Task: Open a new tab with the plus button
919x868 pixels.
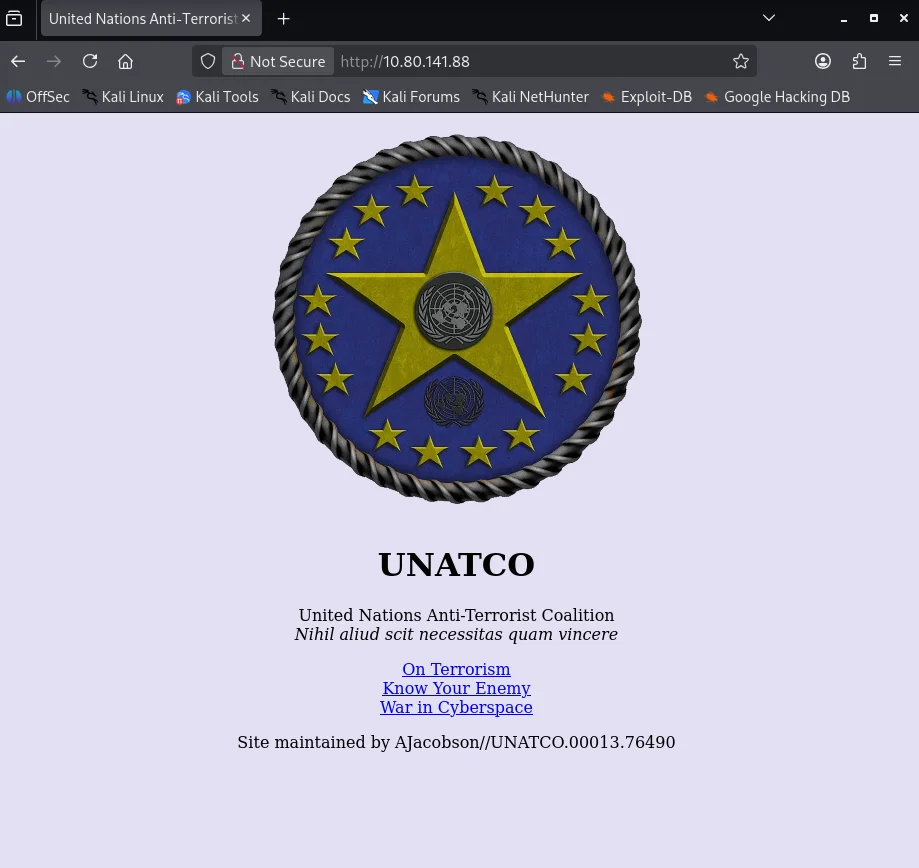Action: (284, 18)
